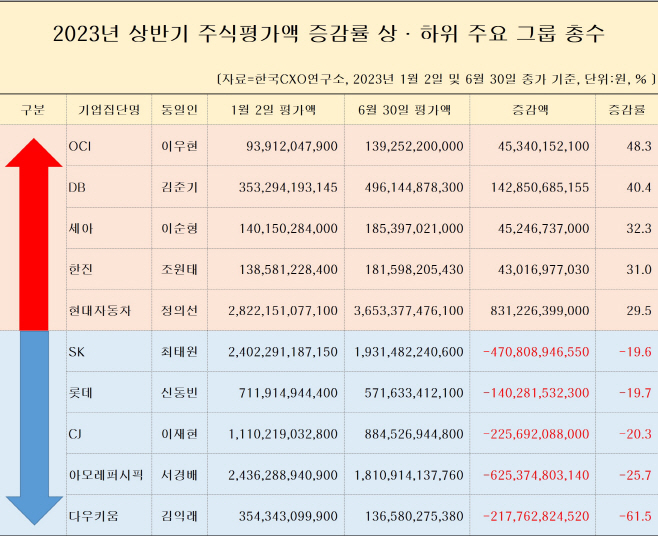
Task: Select the DB 김준기 name cell
Action: coord(179,187)
